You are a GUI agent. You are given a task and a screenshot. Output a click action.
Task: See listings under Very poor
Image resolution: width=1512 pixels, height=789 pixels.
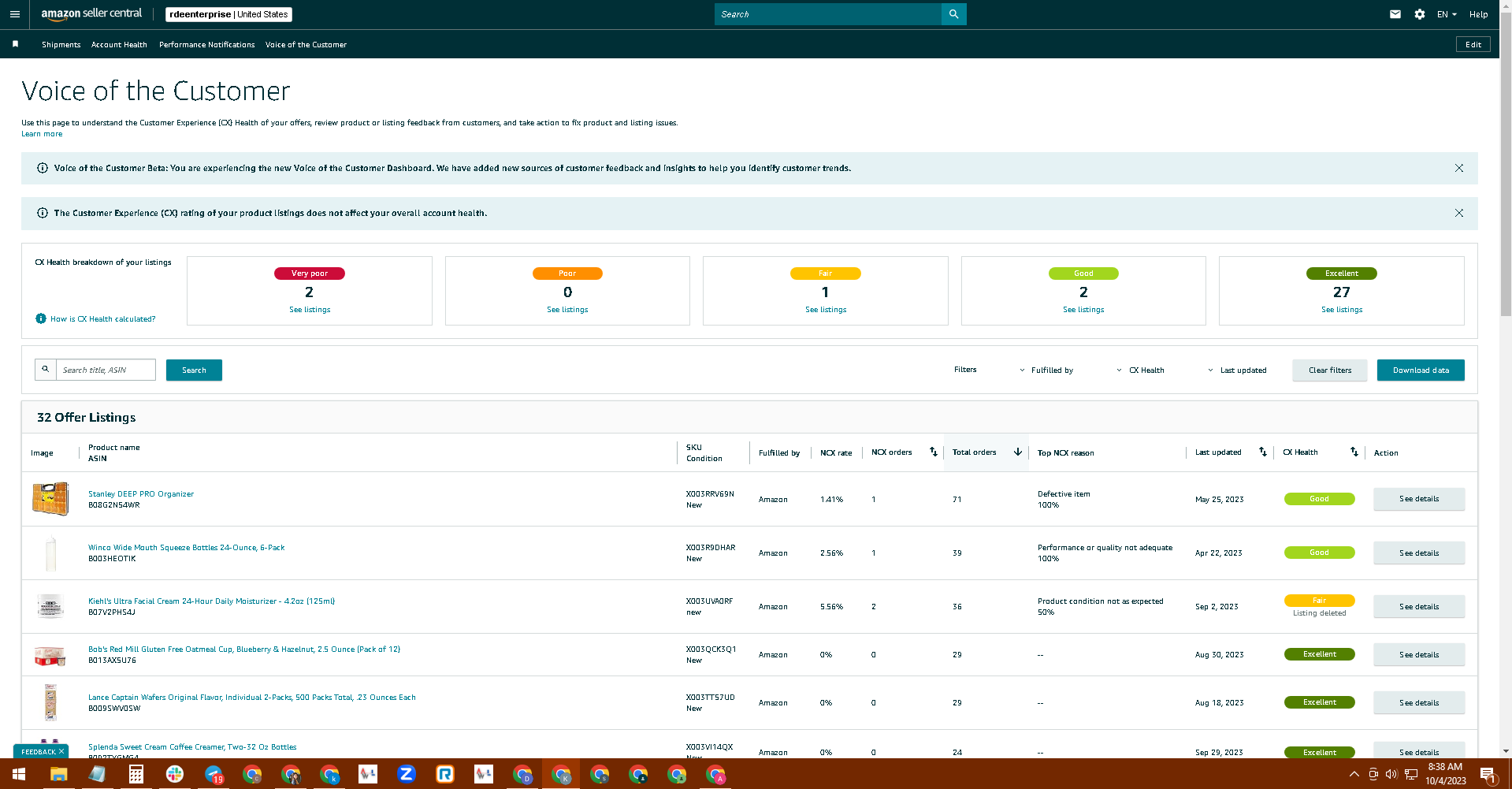click(310, 310)
